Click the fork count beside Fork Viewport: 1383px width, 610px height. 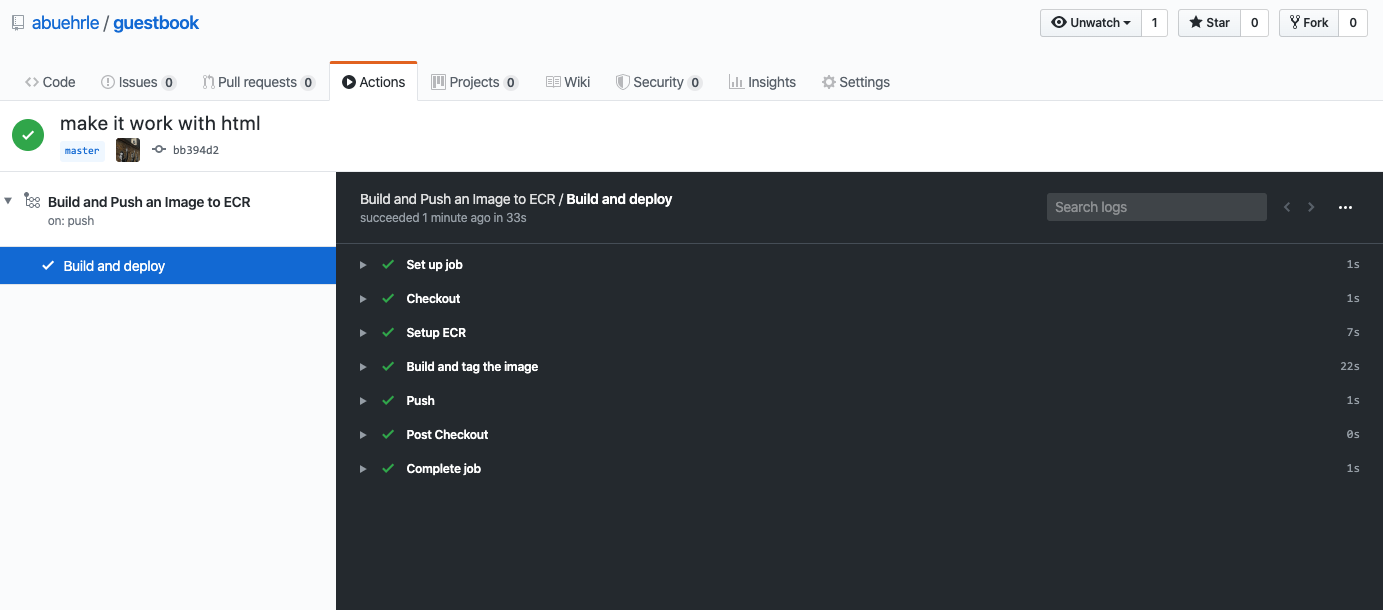[x=1353, y=22]
